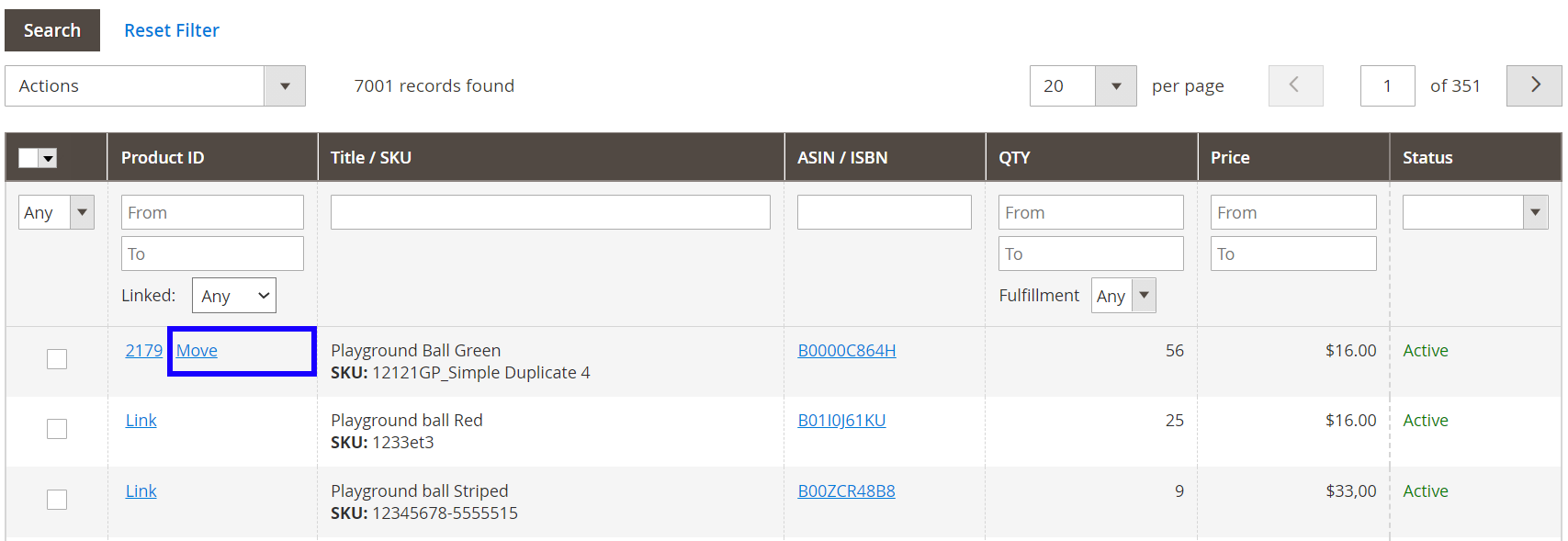Open the per page count dropdown

1115,86
